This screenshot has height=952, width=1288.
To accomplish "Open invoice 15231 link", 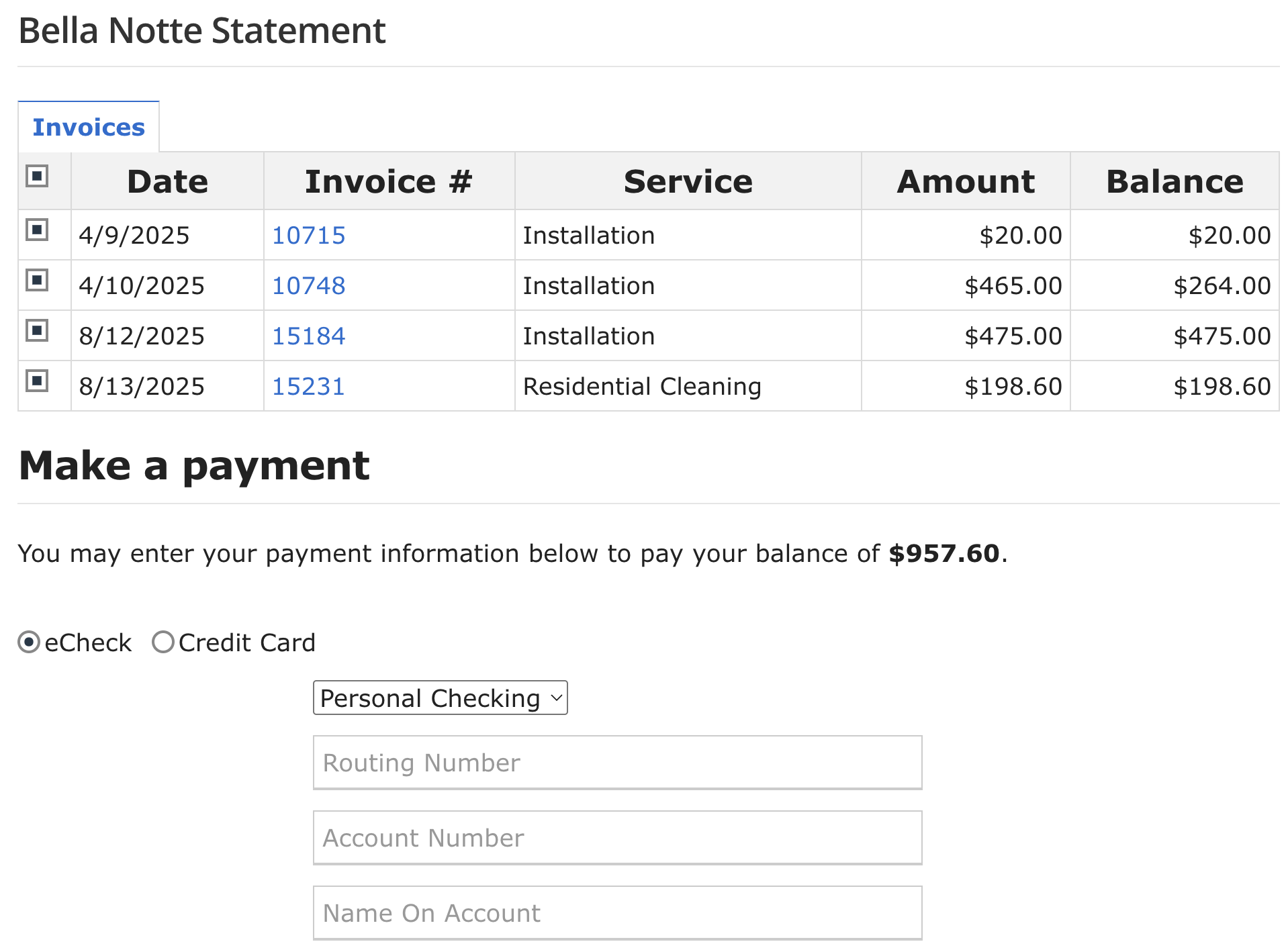I will coord(308,387).
